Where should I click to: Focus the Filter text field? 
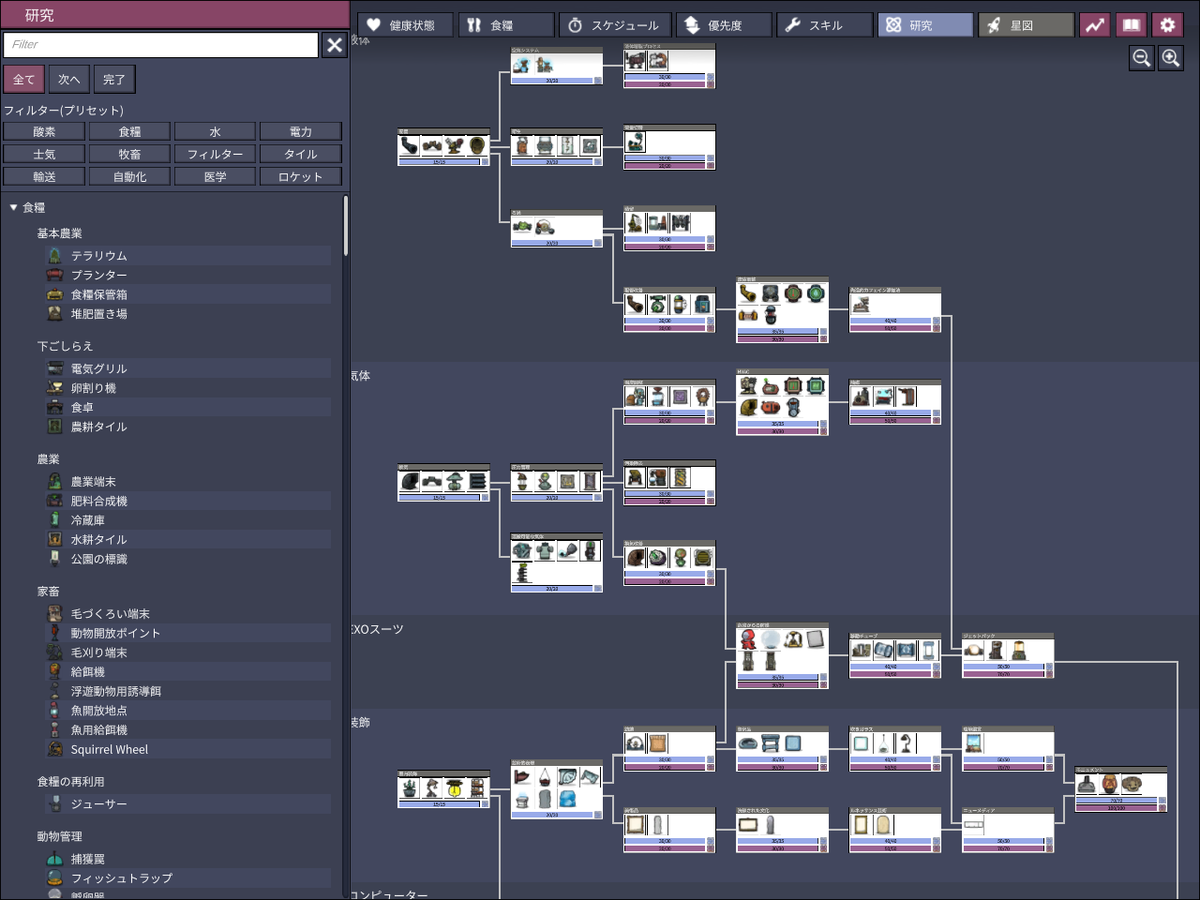coord(161,45)
